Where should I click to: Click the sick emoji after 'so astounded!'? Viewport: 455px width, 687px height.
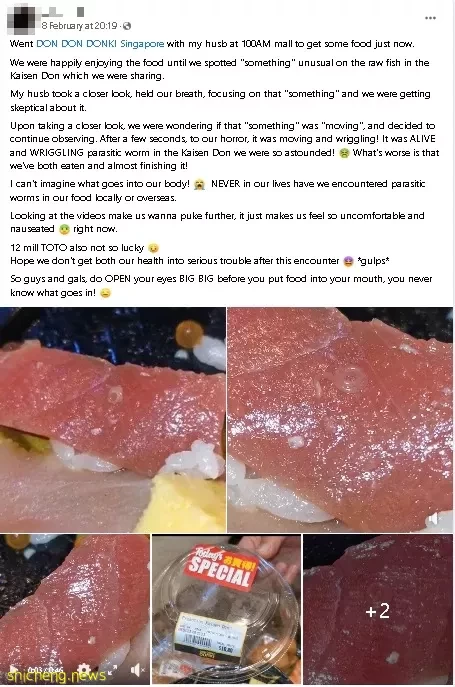pos(344,153)
